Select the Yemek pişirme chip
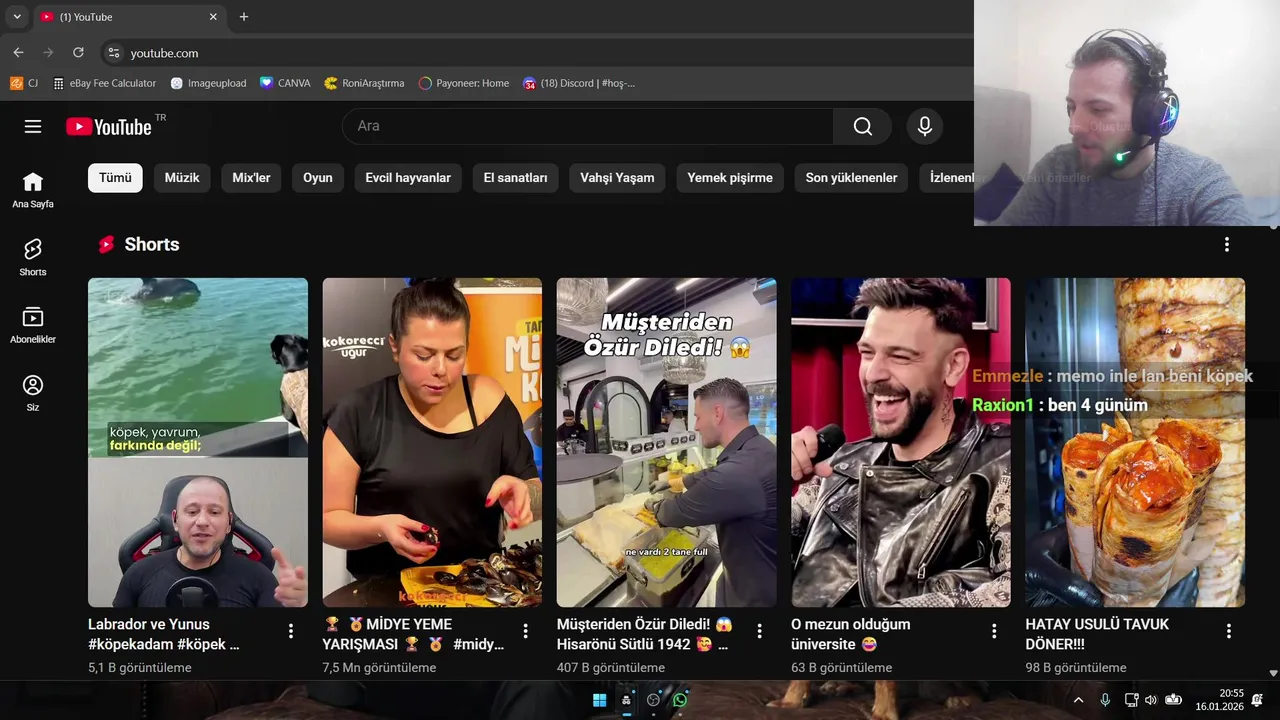 730,178
